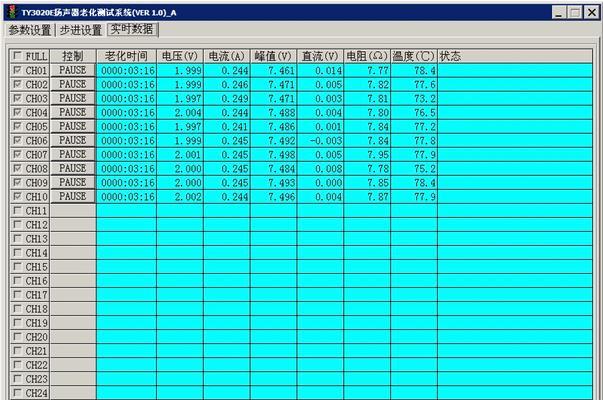The image size is (603, 400).
Task: Click the 电压(V) column header
Action: pyautogui.click(x=180, y=56)
